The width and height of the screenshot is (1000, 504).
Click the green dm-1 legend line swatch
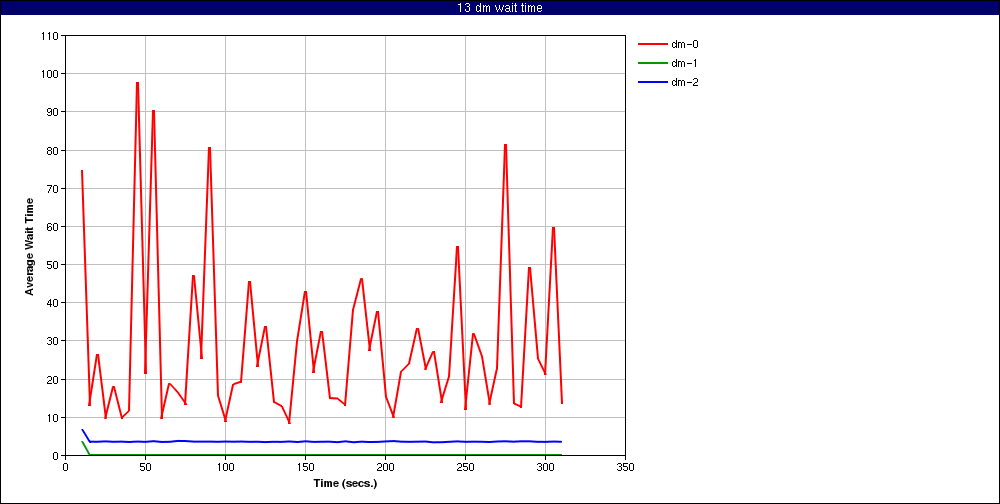[652, 63]
